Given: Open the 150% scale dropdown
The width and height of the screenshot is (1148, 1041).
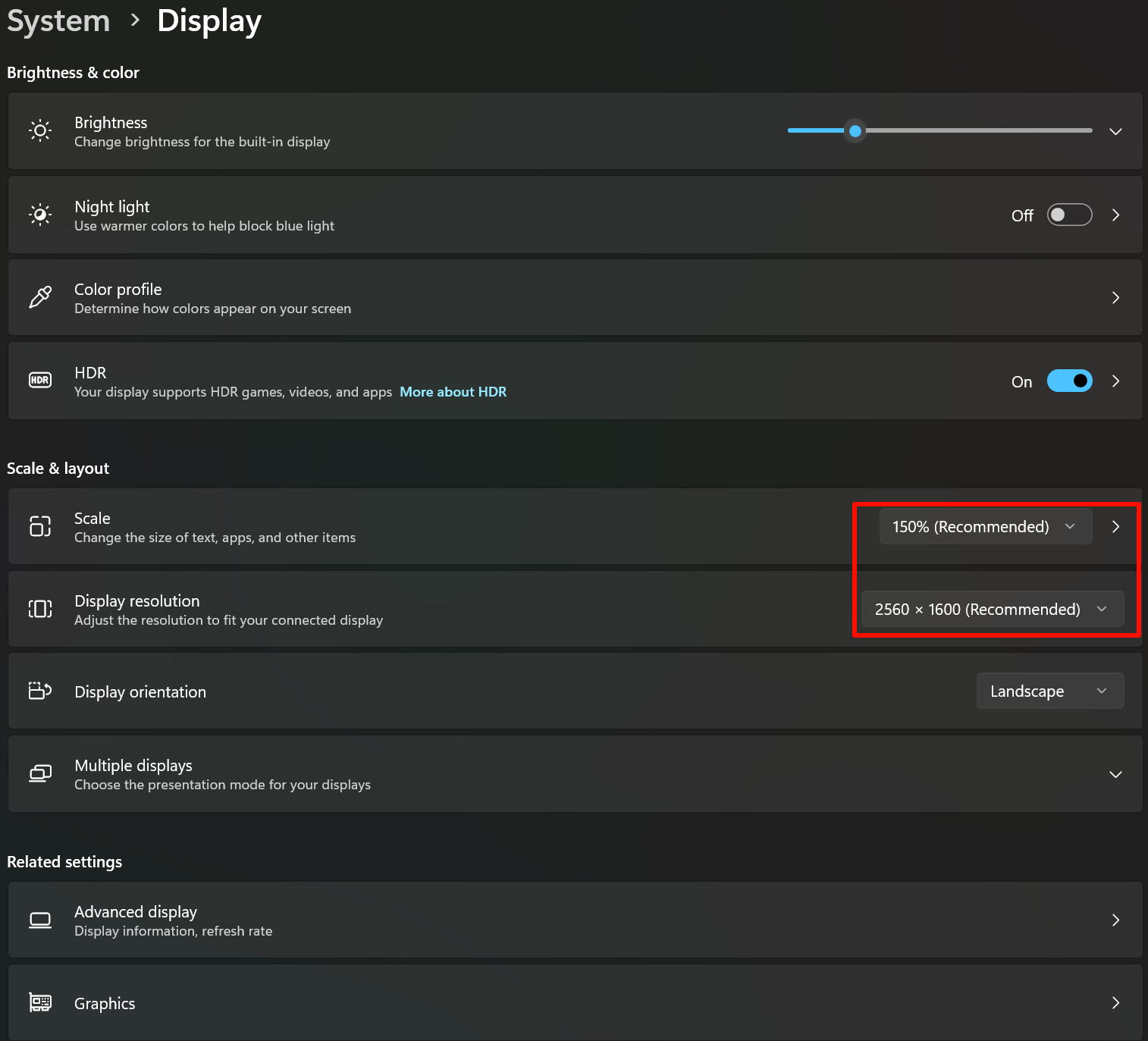Looking at the screenshot, I should [x=985, y=526].
